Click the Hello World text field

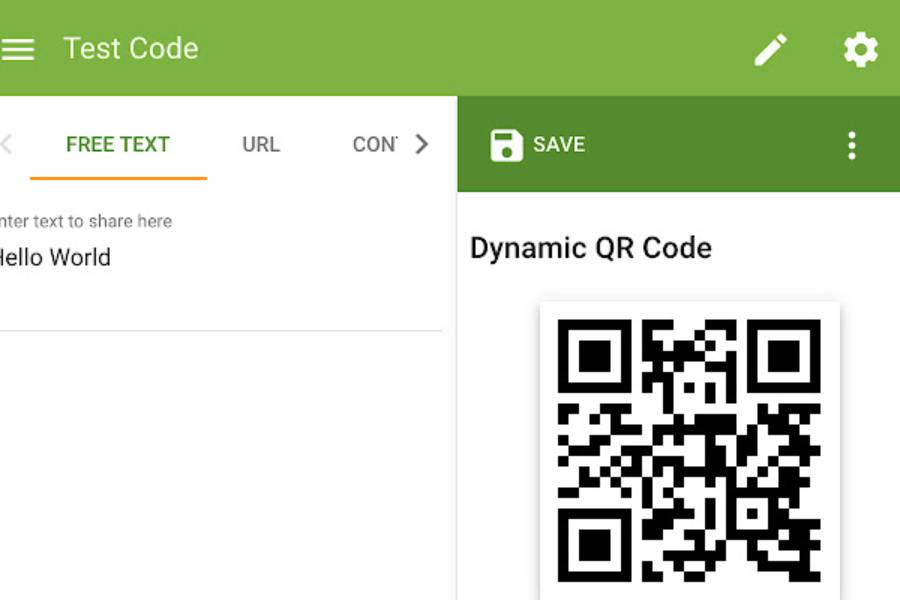[x=221, y=258]
